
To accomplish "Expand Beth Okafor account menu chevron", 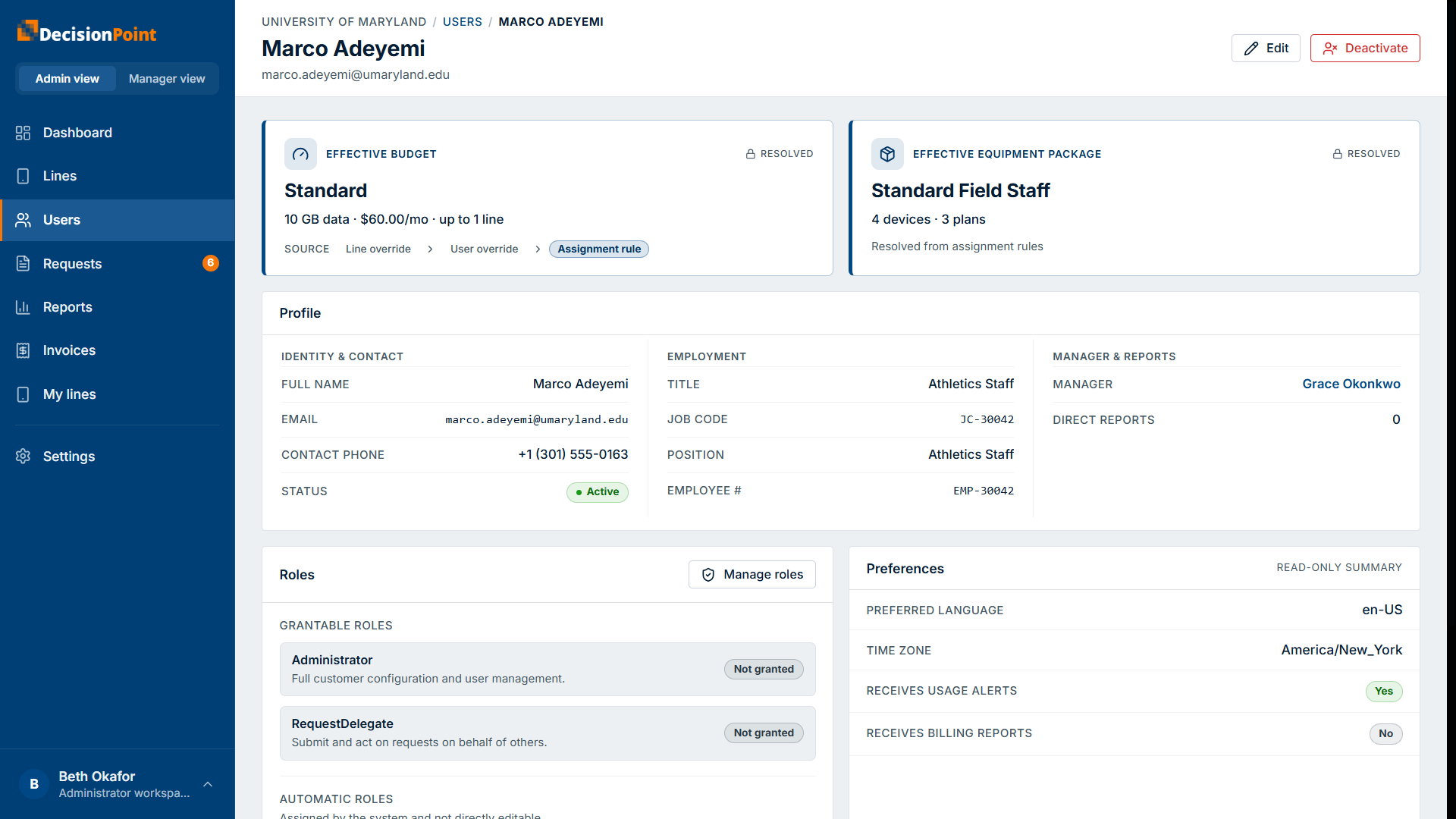I will point(208,784).
